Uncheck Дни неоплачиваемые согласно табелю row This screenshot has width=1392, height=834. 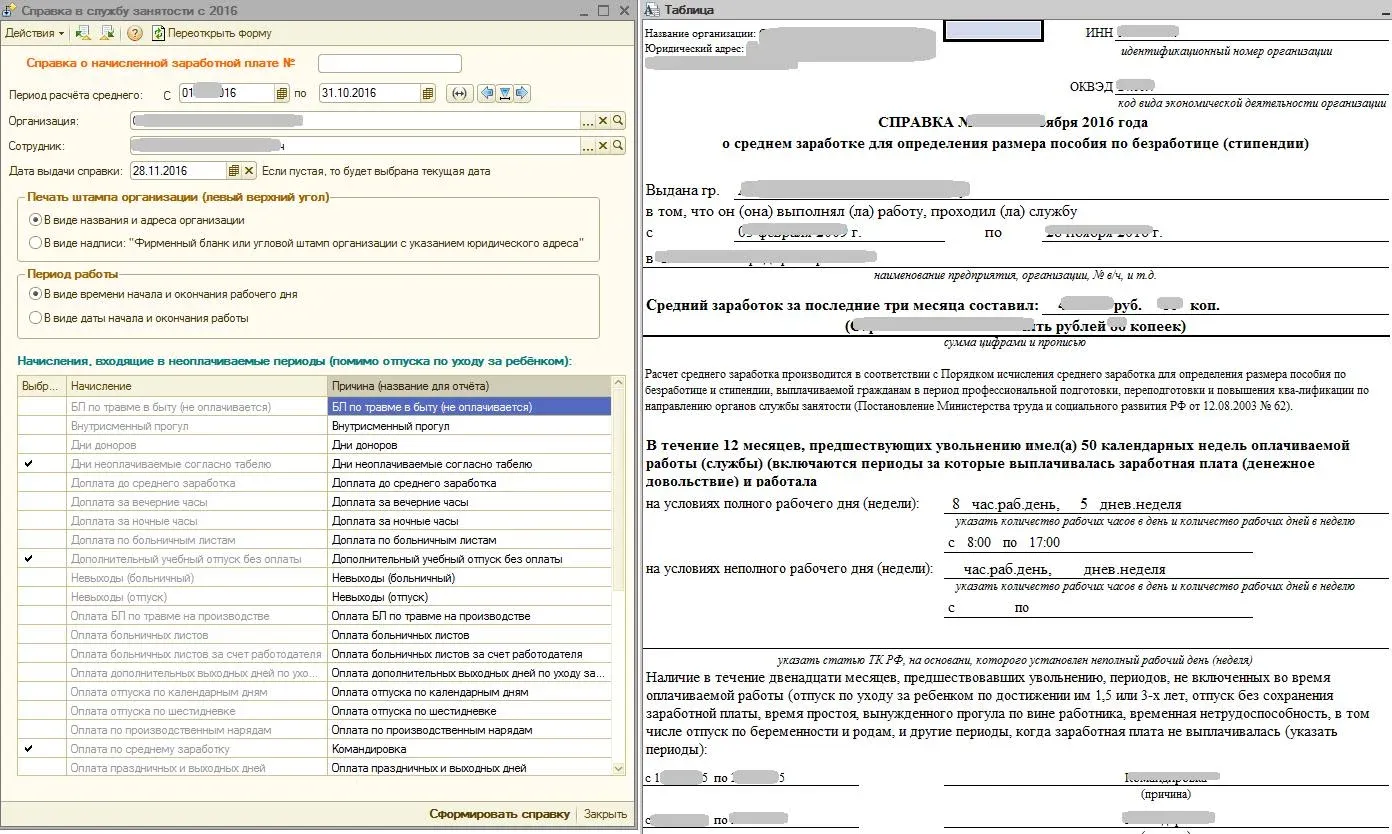tap(28, 464)
